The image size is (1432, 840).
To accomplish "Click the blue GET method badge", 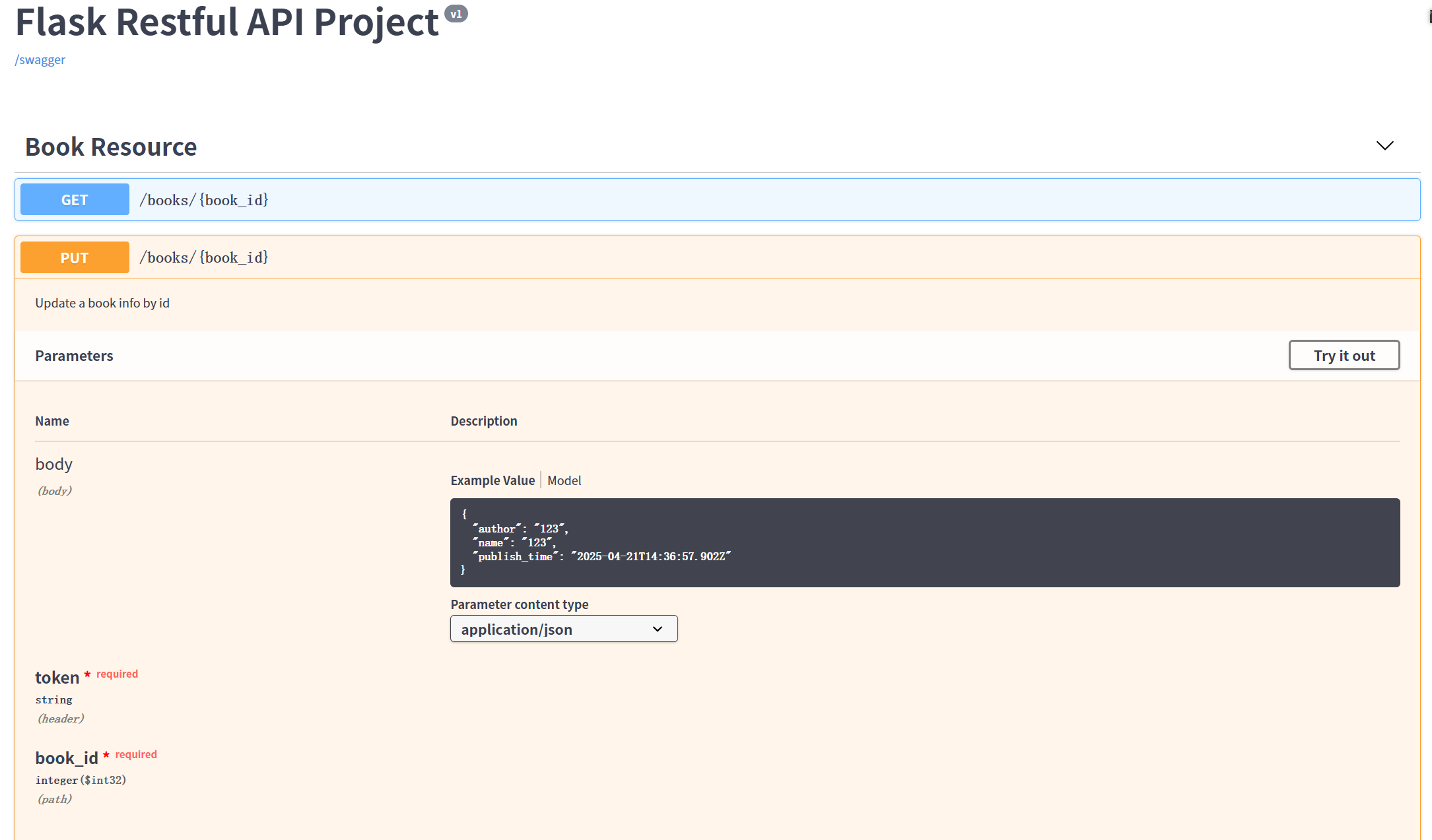I will 75,199.
